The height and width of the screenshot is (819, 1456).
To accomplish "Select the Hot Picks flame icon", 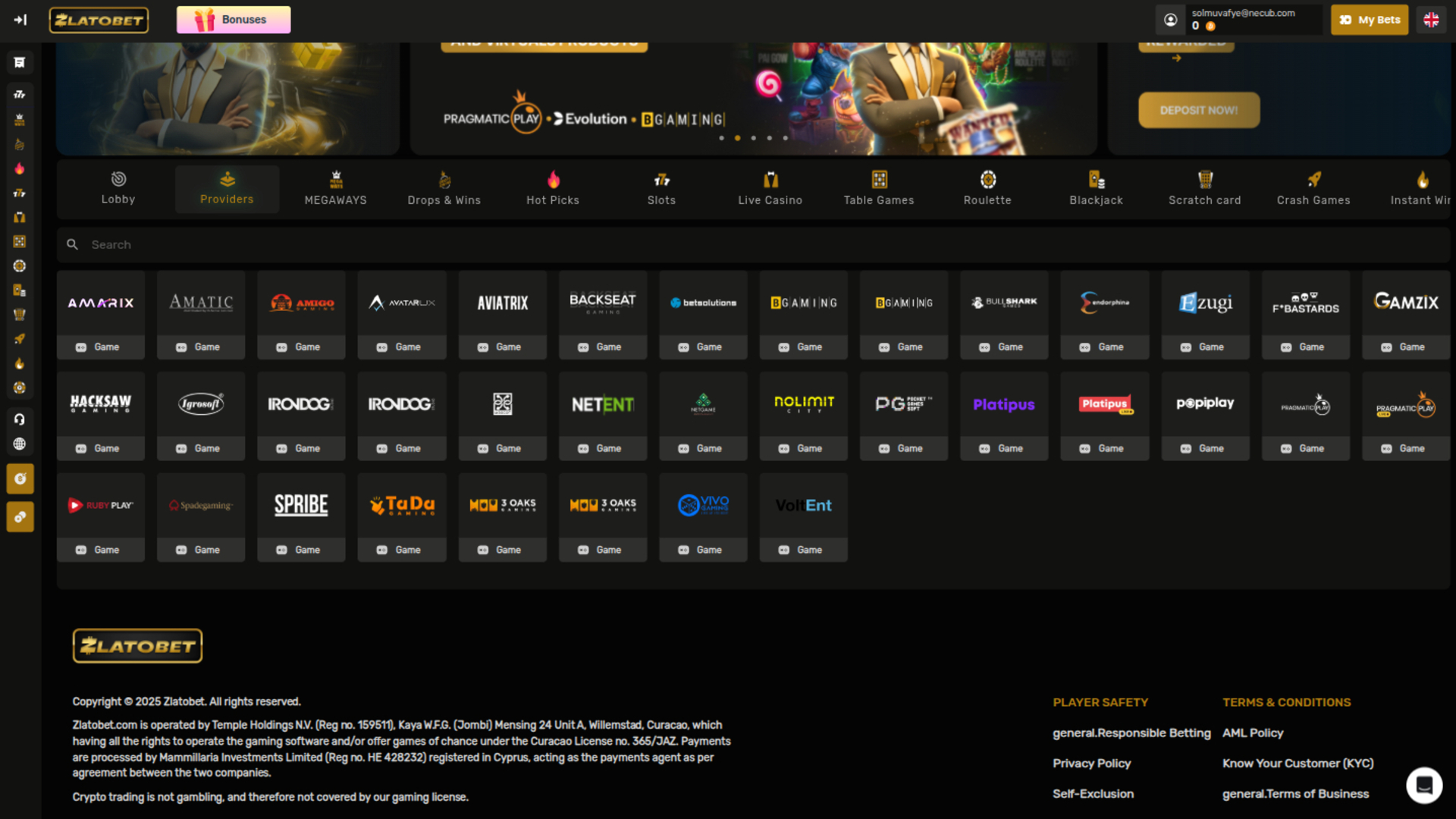I will click(552, 180).
